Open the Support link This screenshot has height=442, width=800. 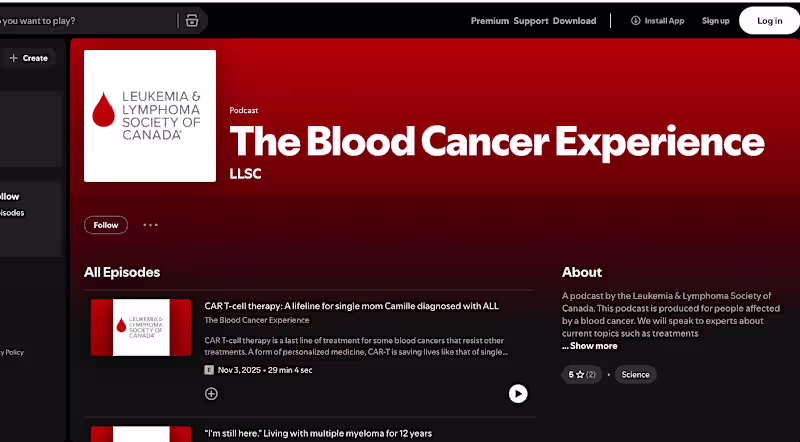click(x=531, y=21)
